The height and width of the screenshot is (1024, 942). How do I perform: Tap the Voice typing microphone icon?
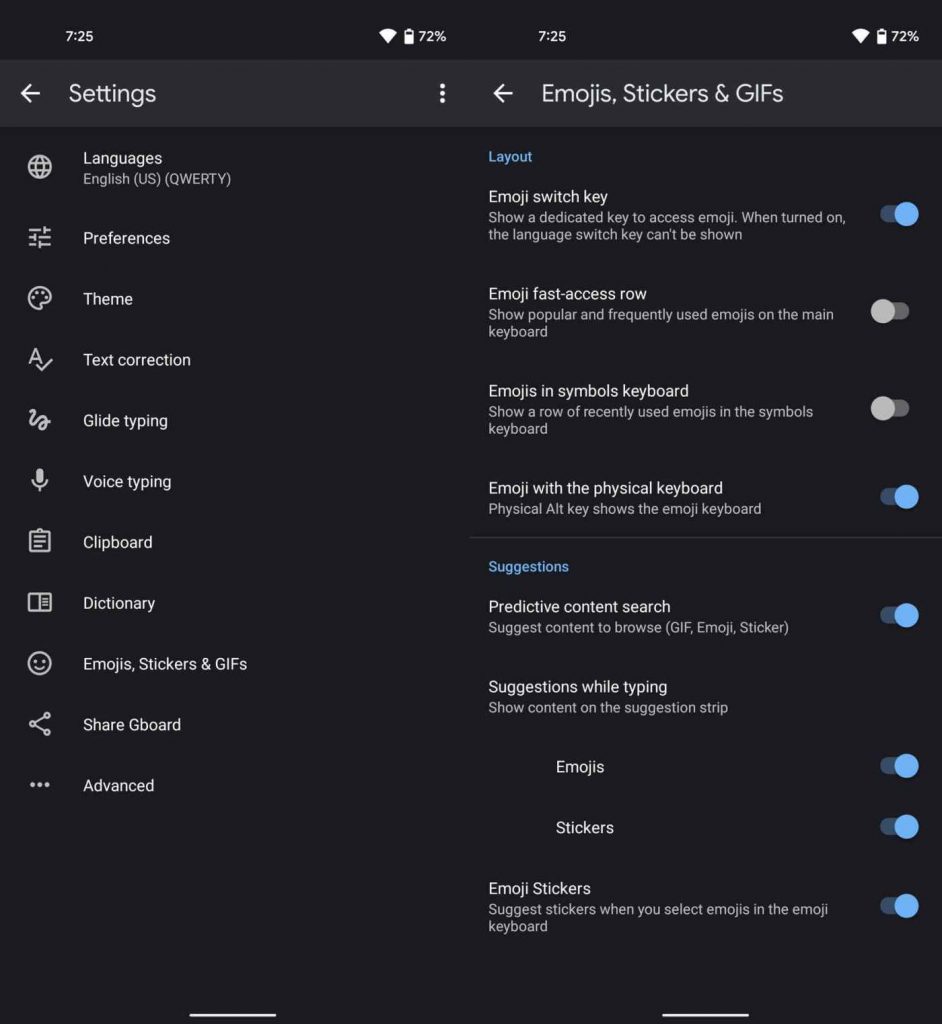(x=40, y=481)
